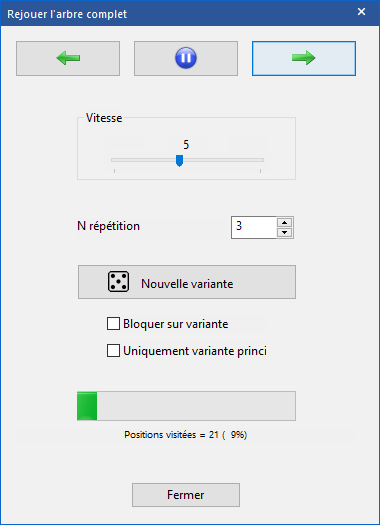Click the dice icon for new variation
This screenshot has height=525, width=380.
[119, 282]
